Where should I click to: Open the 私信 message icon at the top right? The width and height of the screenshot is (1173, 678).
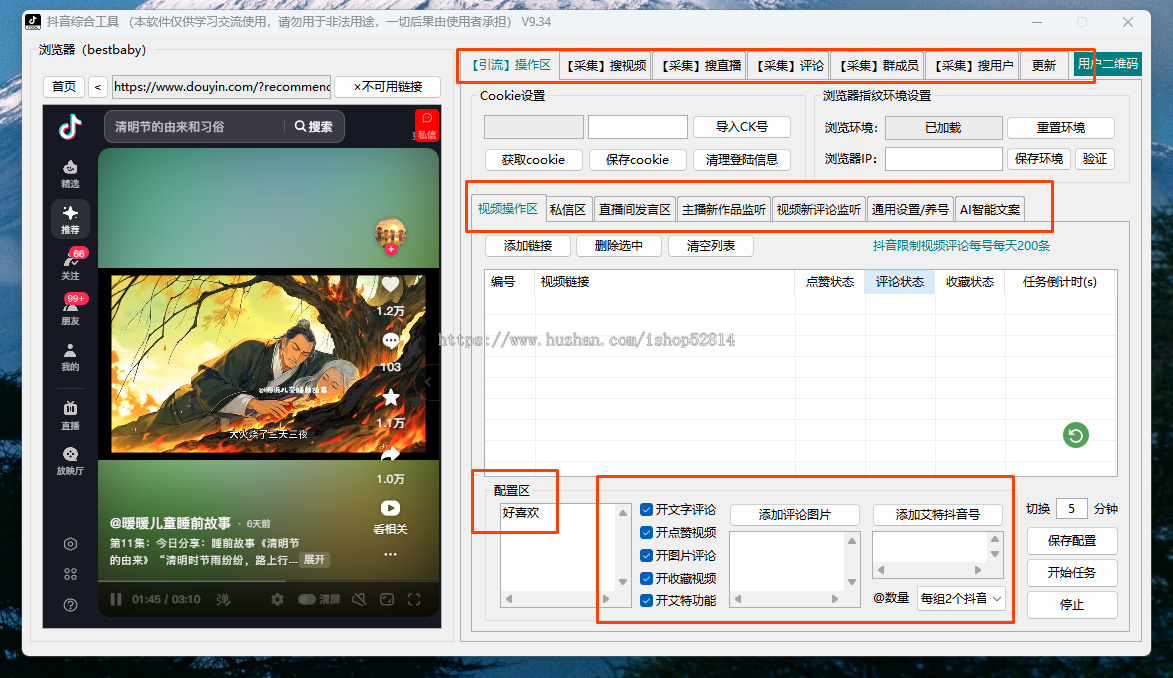426,125
